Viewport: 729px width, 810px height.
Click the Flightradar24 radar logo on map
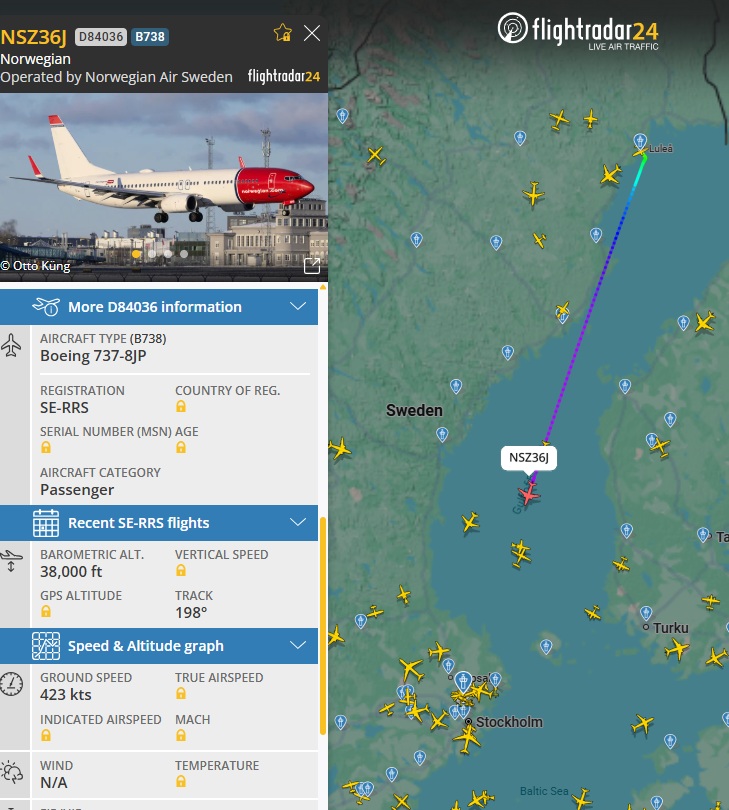coord(512,28)
